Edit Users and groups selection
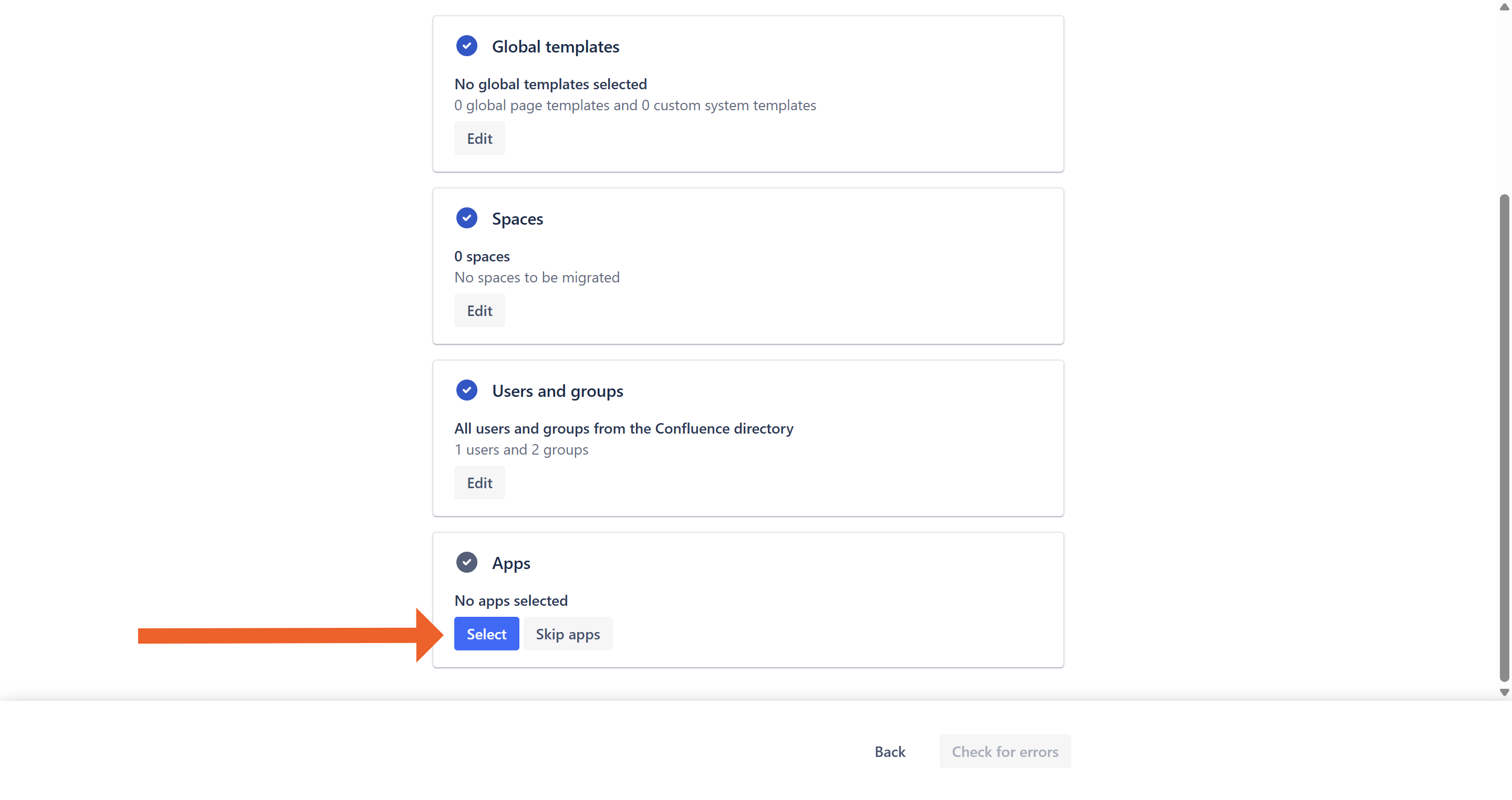This screenshot has width=1512, height=800. 479,483
